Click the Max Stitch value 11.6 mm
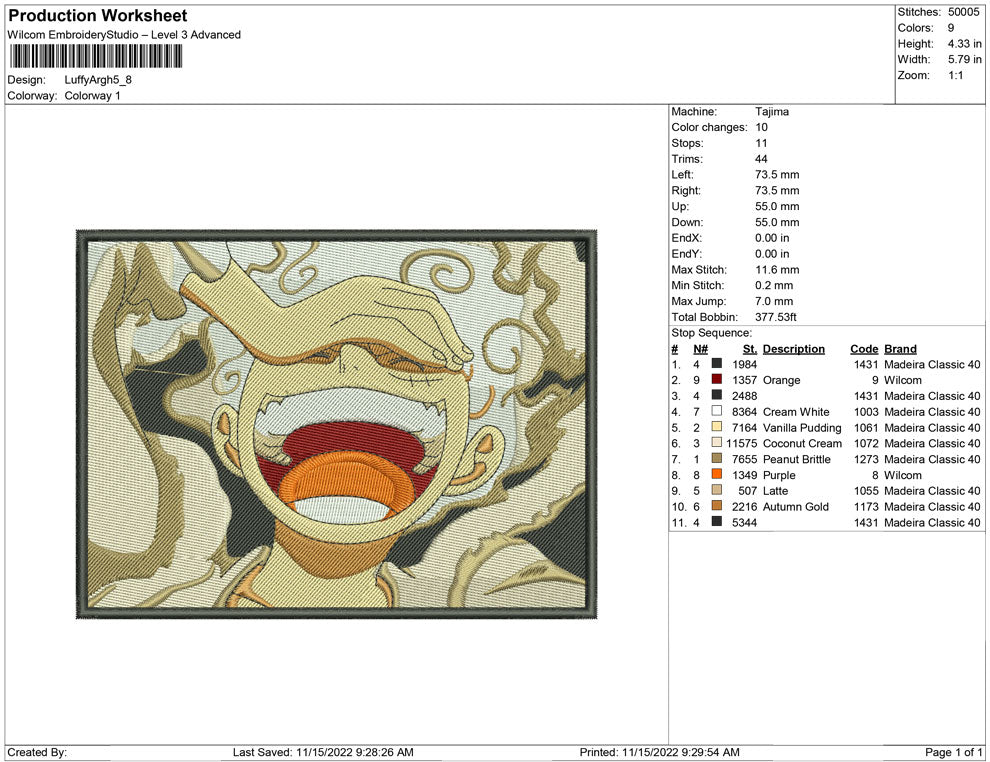Viewport: 990px width, 762px height. coord(777,270)
